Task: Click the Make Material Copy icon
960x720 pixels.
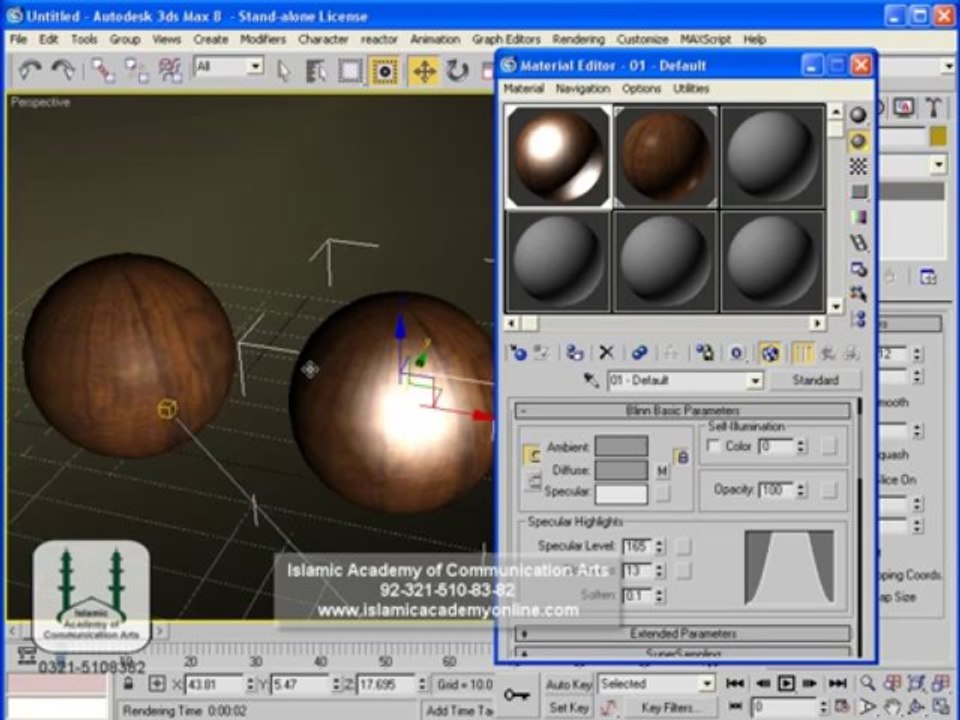Action: pos(639,353)
